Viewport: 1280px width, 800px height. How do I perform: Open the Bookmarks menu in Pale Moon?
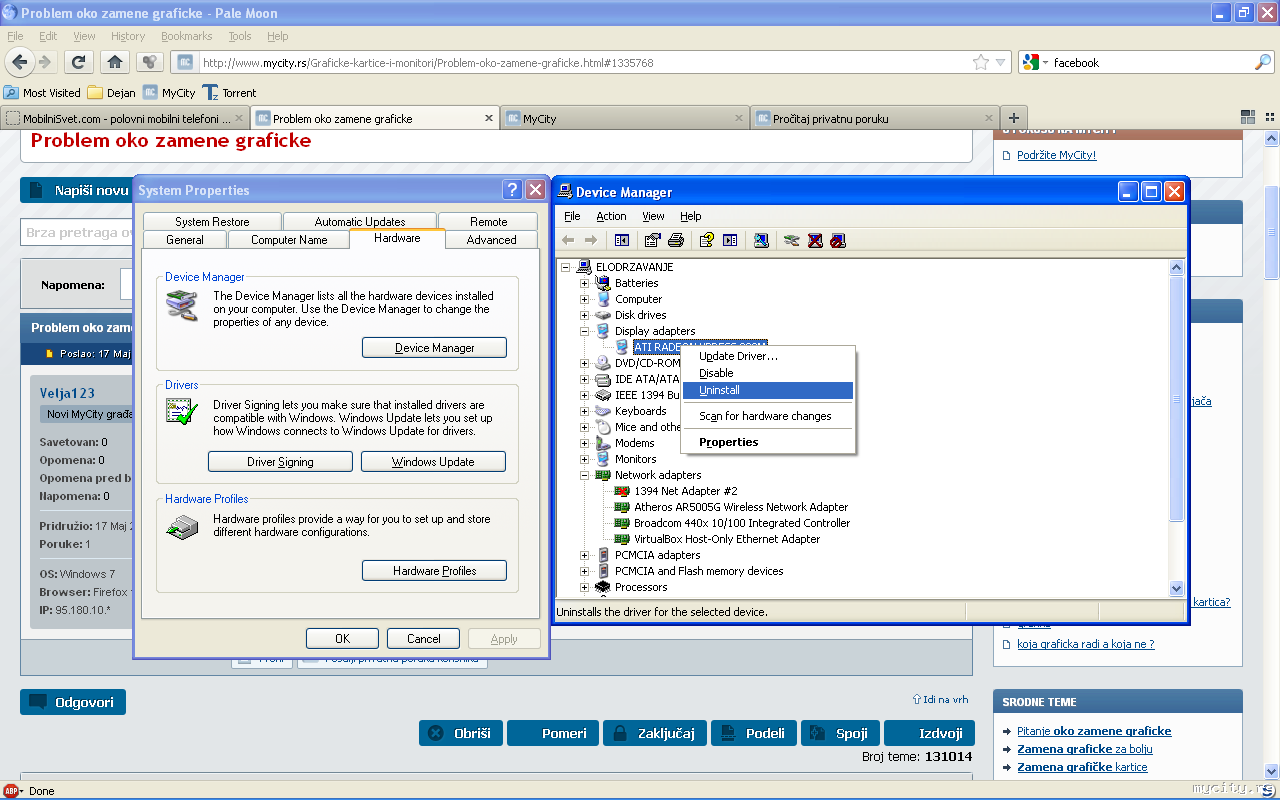(187, 36)
